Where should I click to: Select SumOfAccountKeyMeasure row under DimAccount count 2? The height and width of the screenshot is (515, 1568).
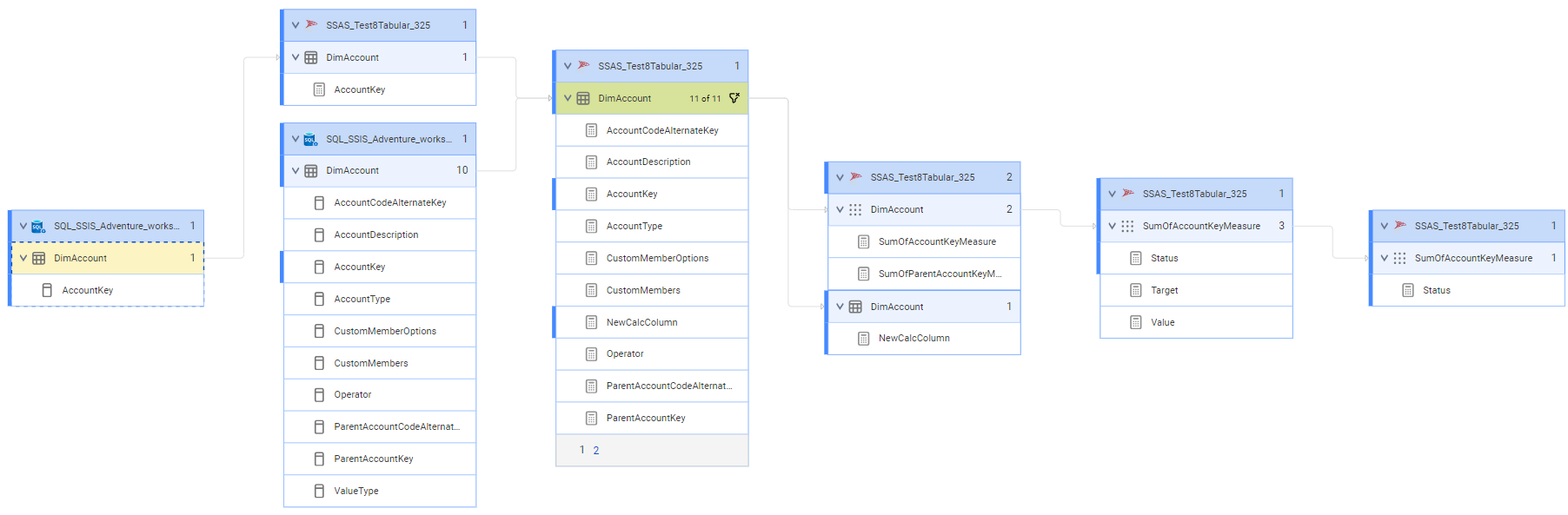924,241
